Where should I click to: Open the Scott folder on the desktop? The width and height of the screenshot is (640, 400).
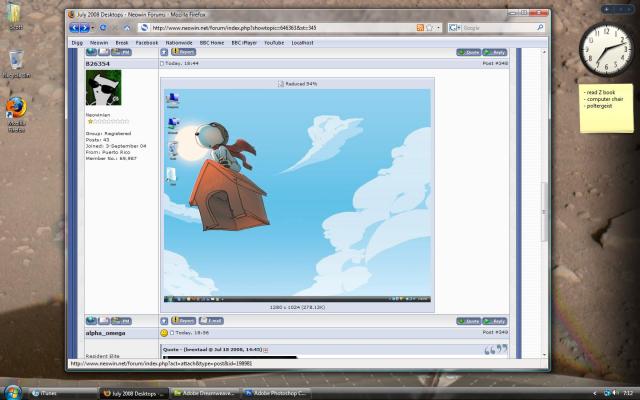point(16,16)
